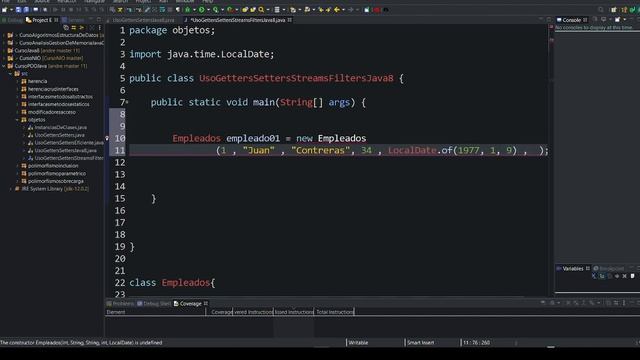
Task: Run the program with green play icon
Action: point(202,10)
